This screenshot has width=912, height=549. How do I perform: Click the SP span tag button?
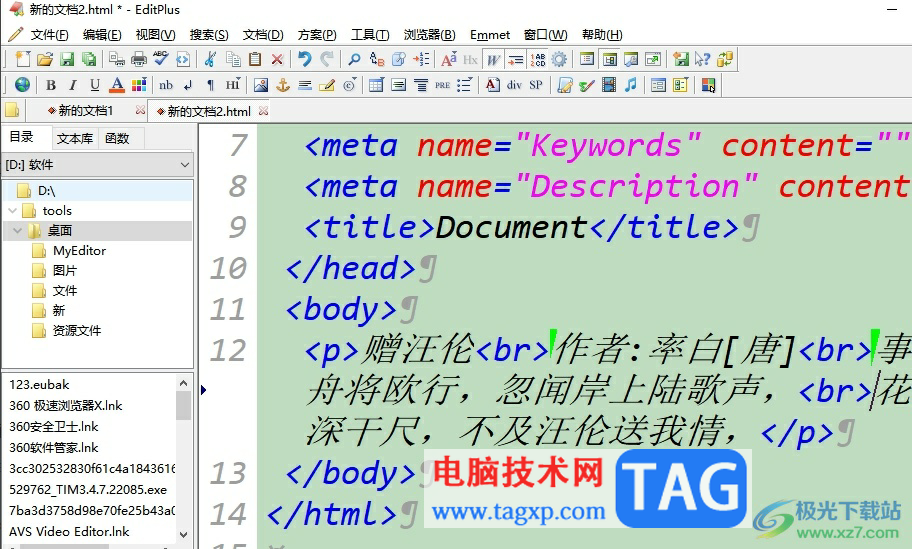[x=536, y=85]
